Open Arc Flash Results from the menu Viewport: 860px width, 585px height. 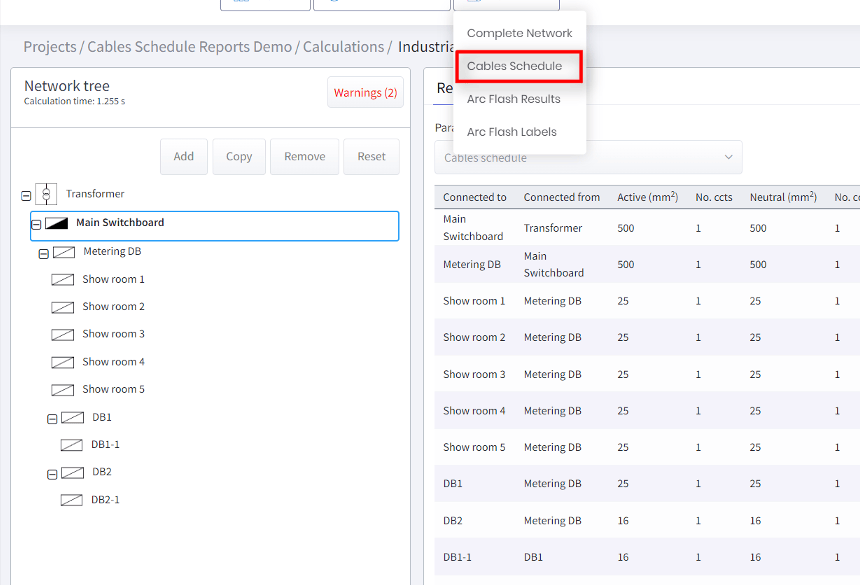click(515, 99)
